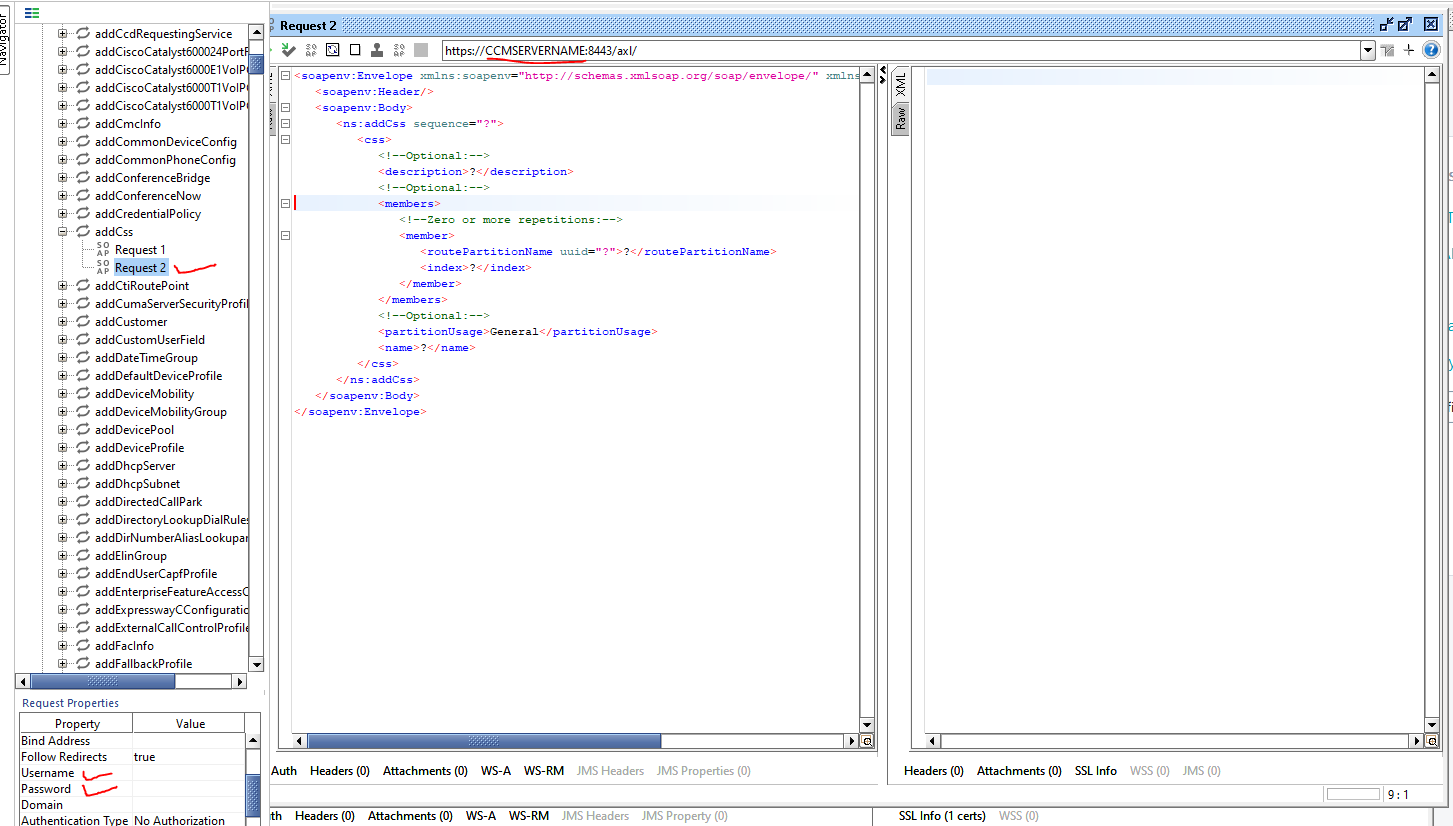
Task: Click the Username value field in Request Properties
Action: click(x=190, y=772)
